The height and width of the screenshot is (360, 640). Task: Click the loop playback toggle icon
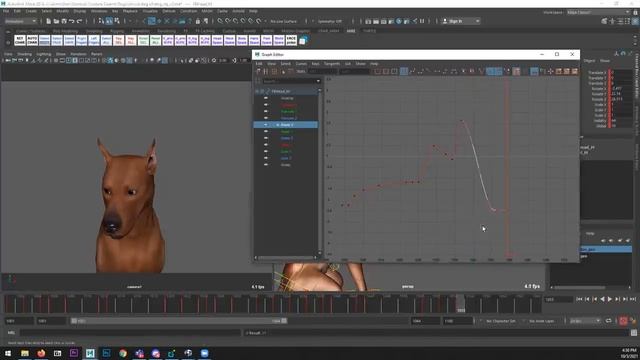609,321
